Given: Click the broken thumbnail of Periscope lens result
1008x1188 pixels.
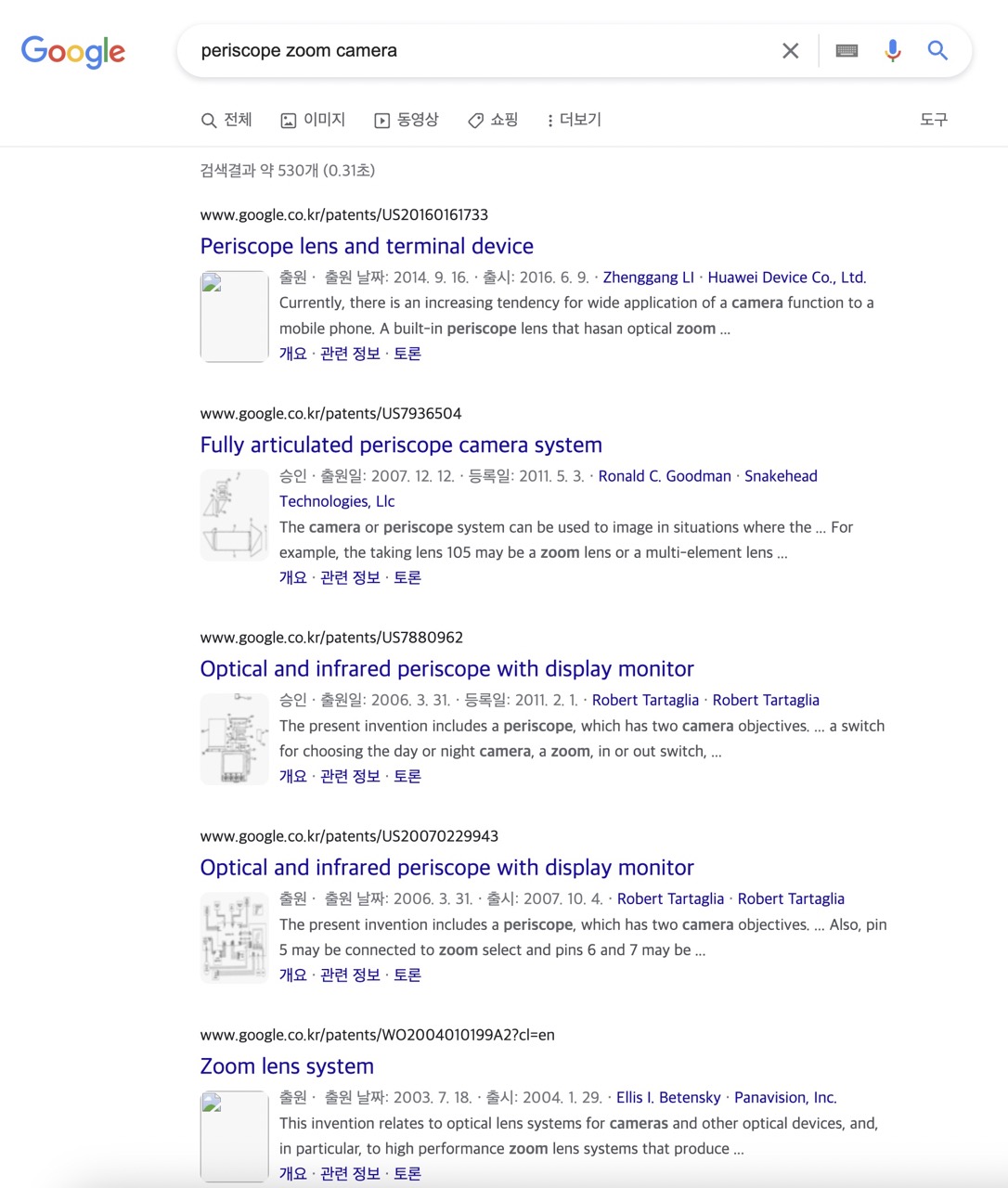Looking at the screenshot, I should point(235,316).
